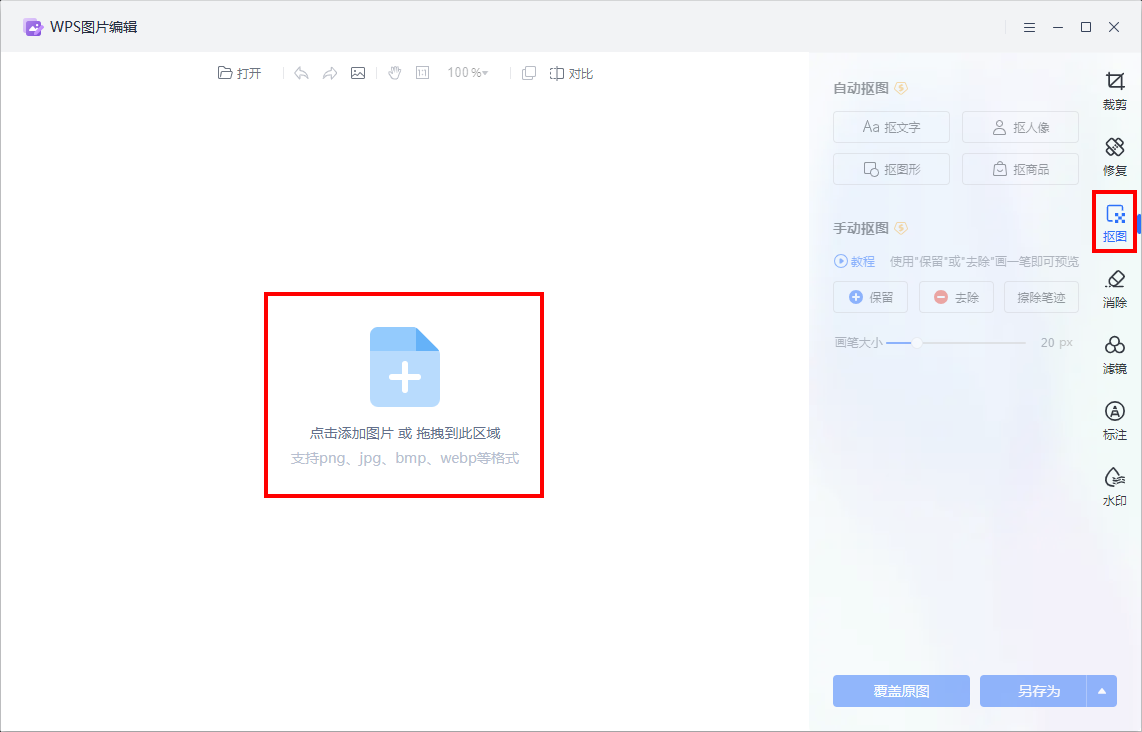Image resolution: width=1142 pixels, height=732 pixels.
Task: Click the premium badge next to 自动抠图
Action: 901,88
